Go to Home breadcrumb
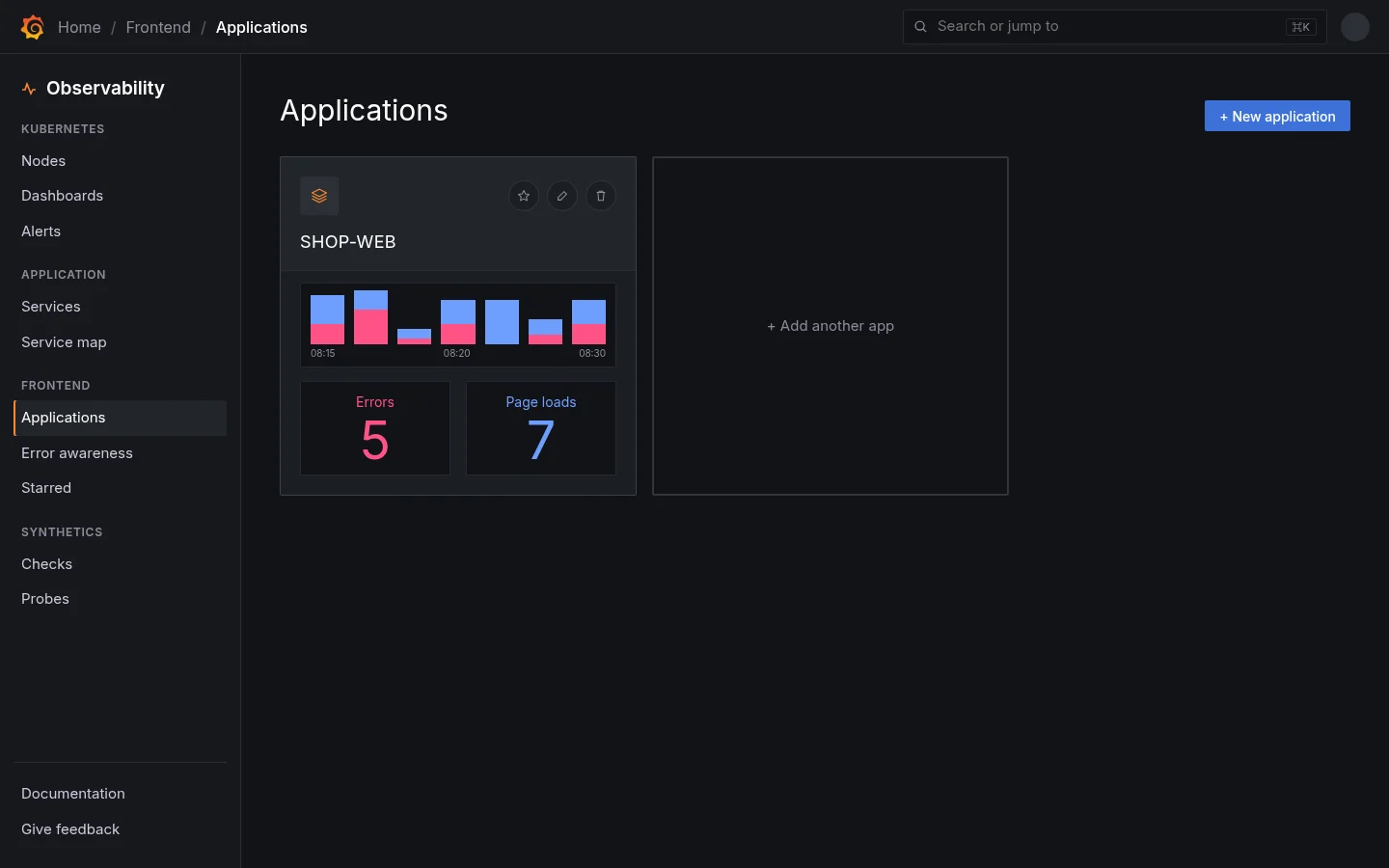Screen dimensions: 1389x868 [79, 27]
